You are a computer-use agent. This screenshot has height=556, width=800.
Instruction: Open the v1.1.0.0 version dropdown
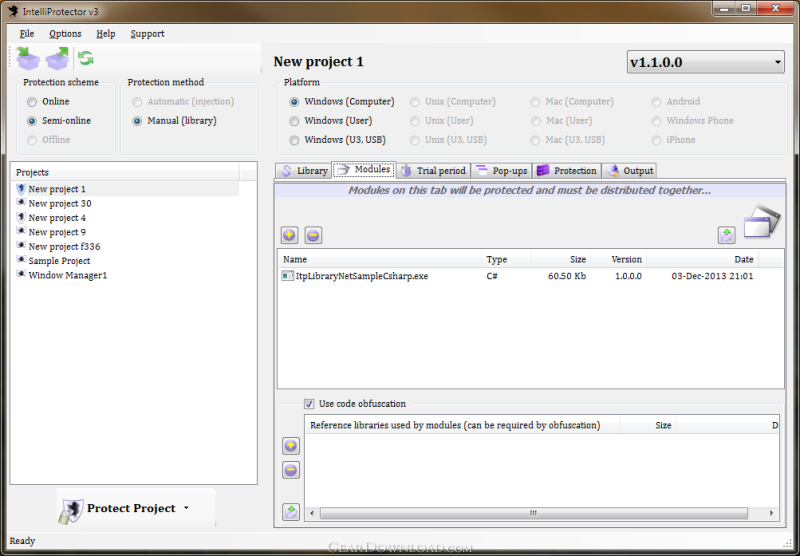[706, 62]
